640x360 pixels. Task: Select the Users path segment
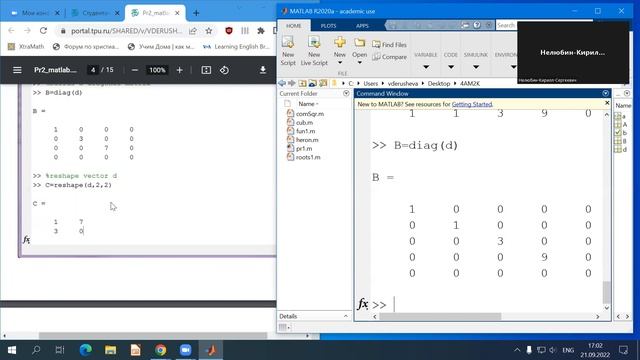(371, 83)
